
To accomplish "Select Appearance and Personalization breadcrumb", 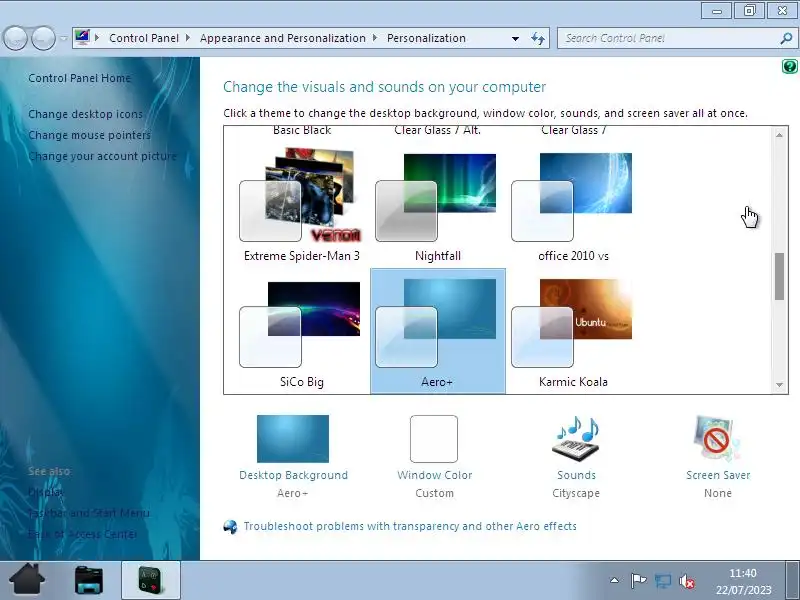I will tap(283, 38).
